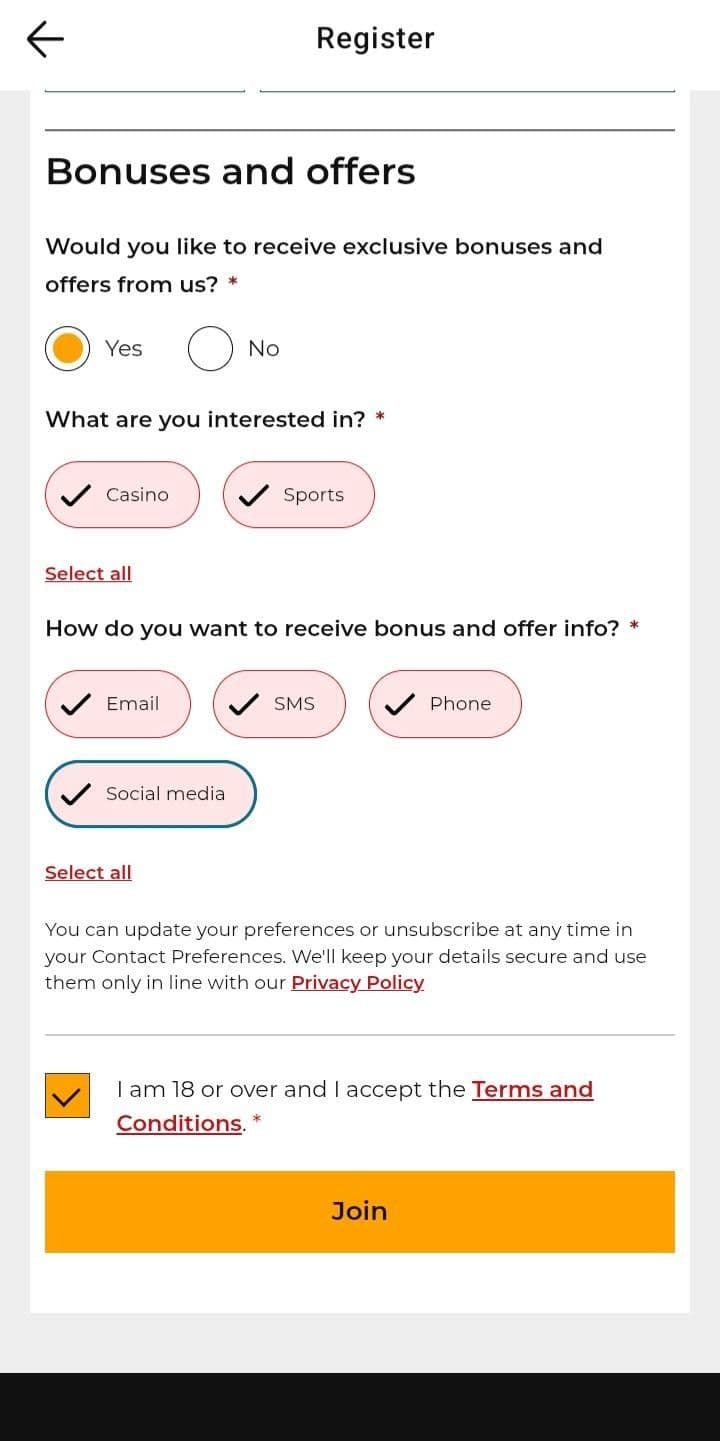Click the checkmark on the Email chip
The width and height of the screenshot is (720, 1441).
[x=76, y=704]
